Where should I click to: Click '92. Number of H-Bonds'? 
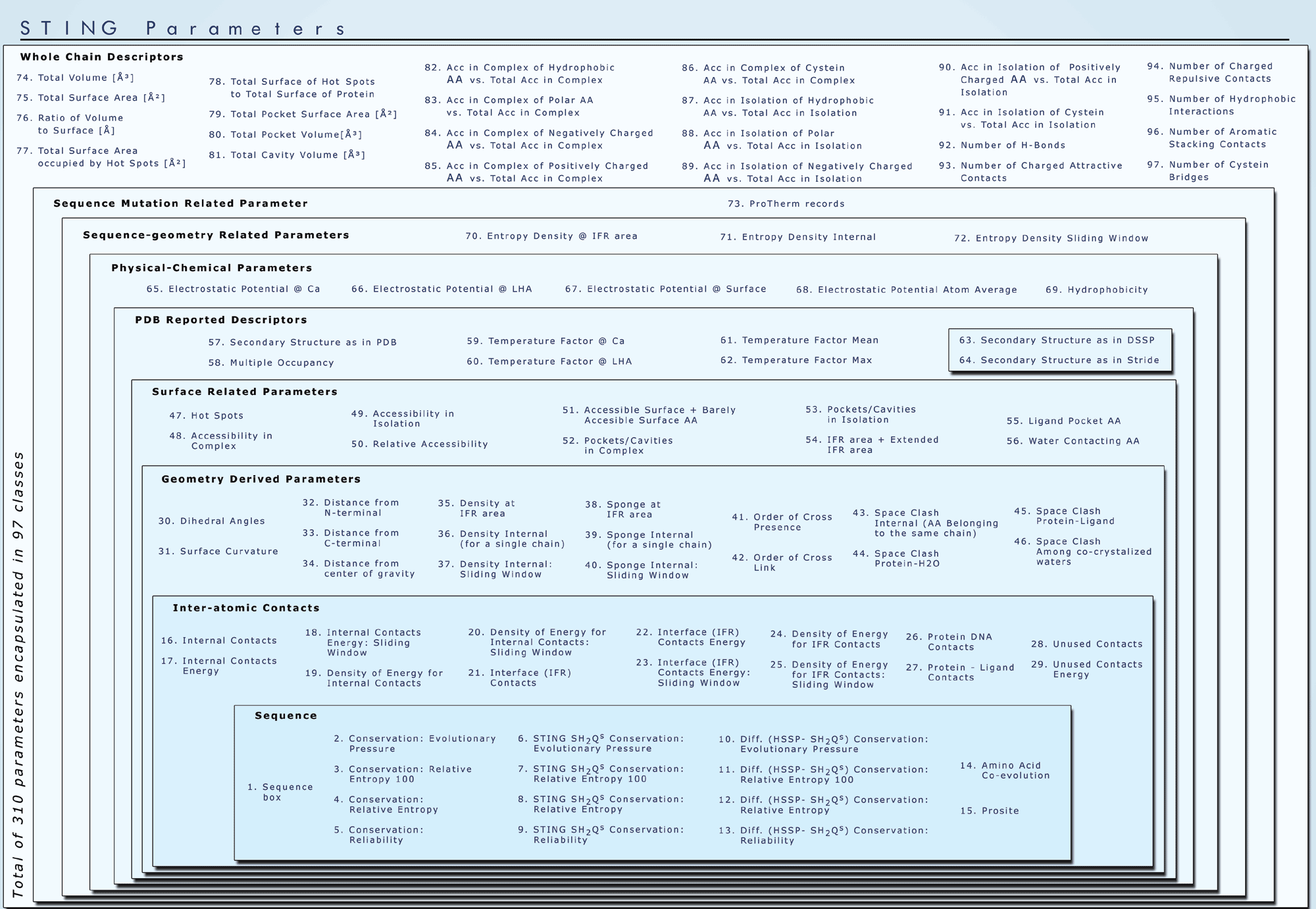pyautogui.click(x=1002, y=145)
